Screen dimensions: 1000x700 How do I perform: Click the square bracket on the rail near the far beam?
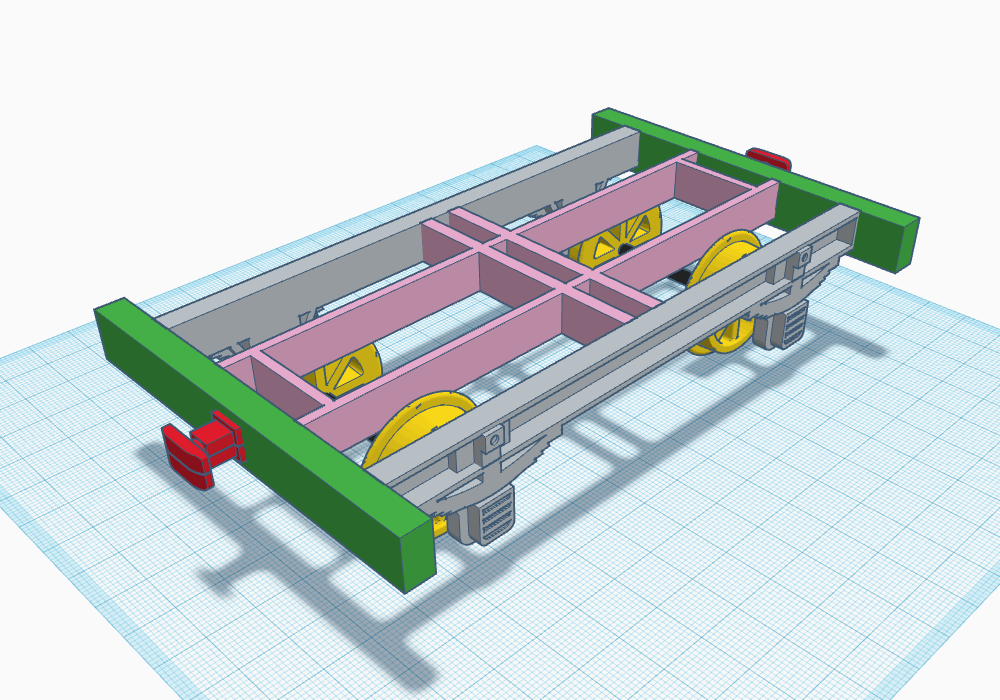click(804, 259)
